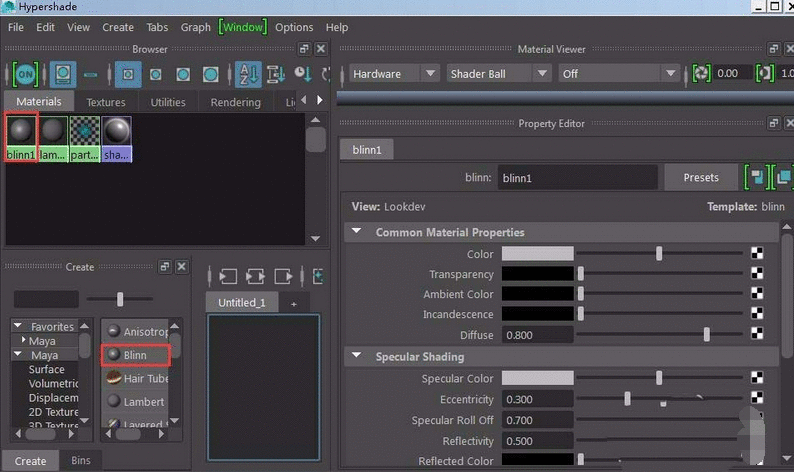The width and height of the screenshot is (794, 472).
Task: Toggle the Browser icon-view mode button
Action: (x=63, y=74)
